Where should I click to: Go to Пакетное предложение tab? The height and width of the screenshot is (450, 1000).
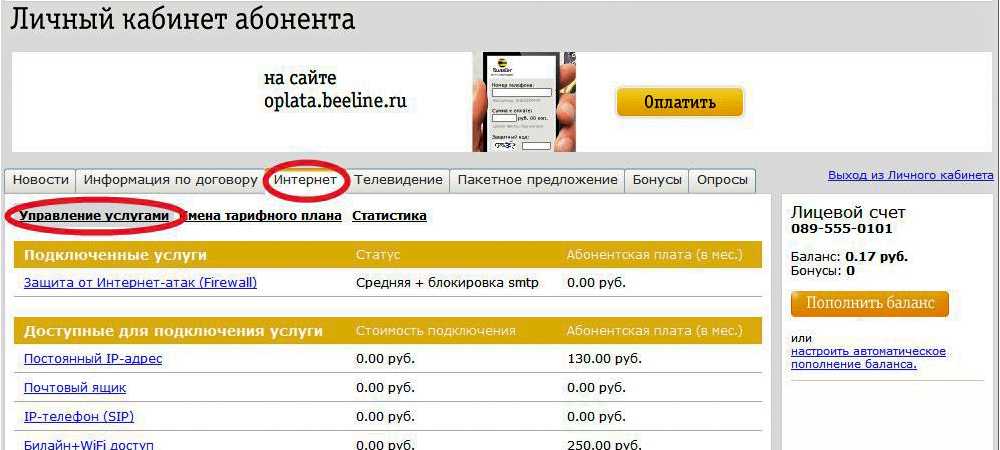(x=538, y=180)
